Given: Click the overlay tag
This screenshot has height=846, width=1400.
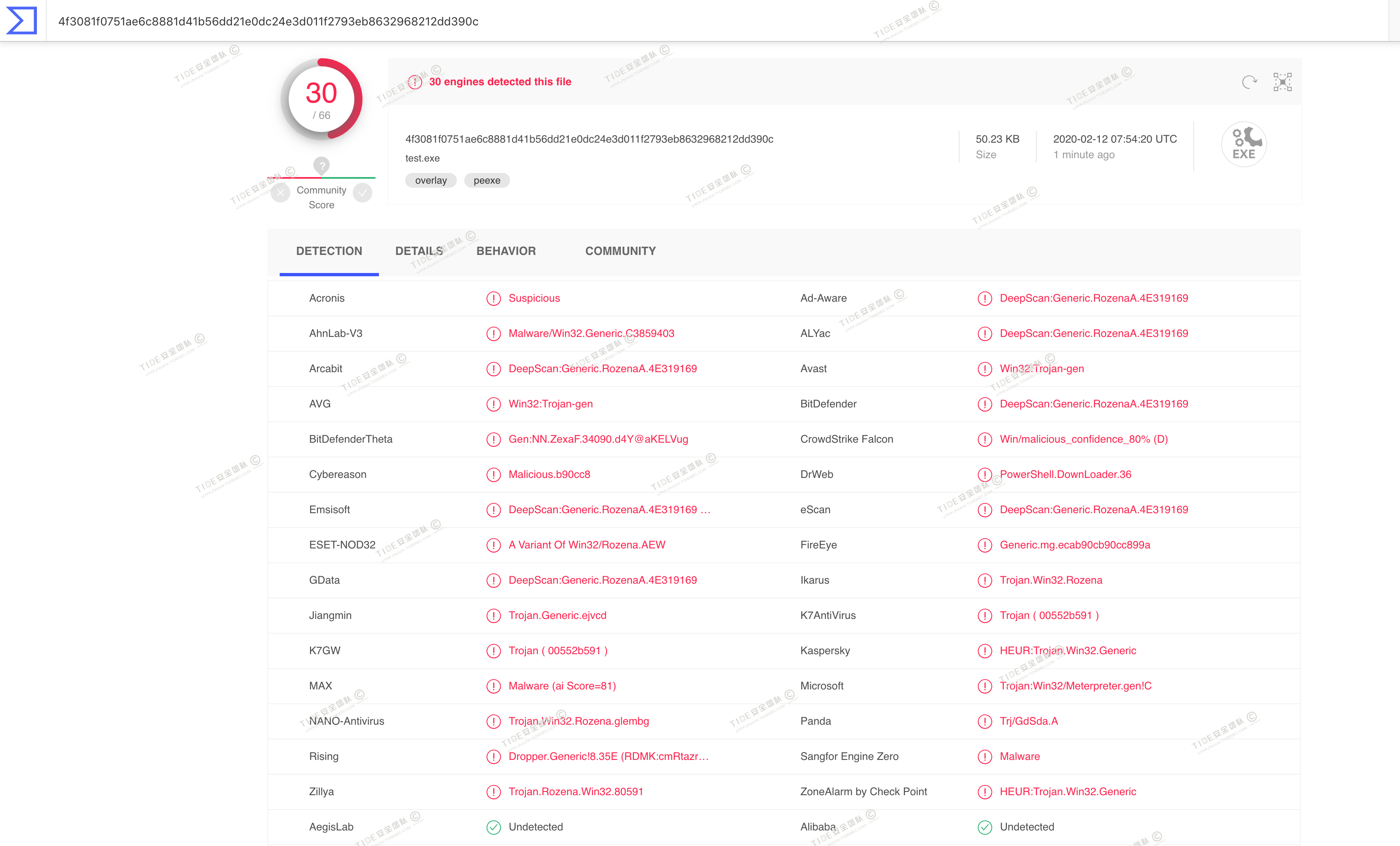Looking at the screenshot, I should pos(431,181).
